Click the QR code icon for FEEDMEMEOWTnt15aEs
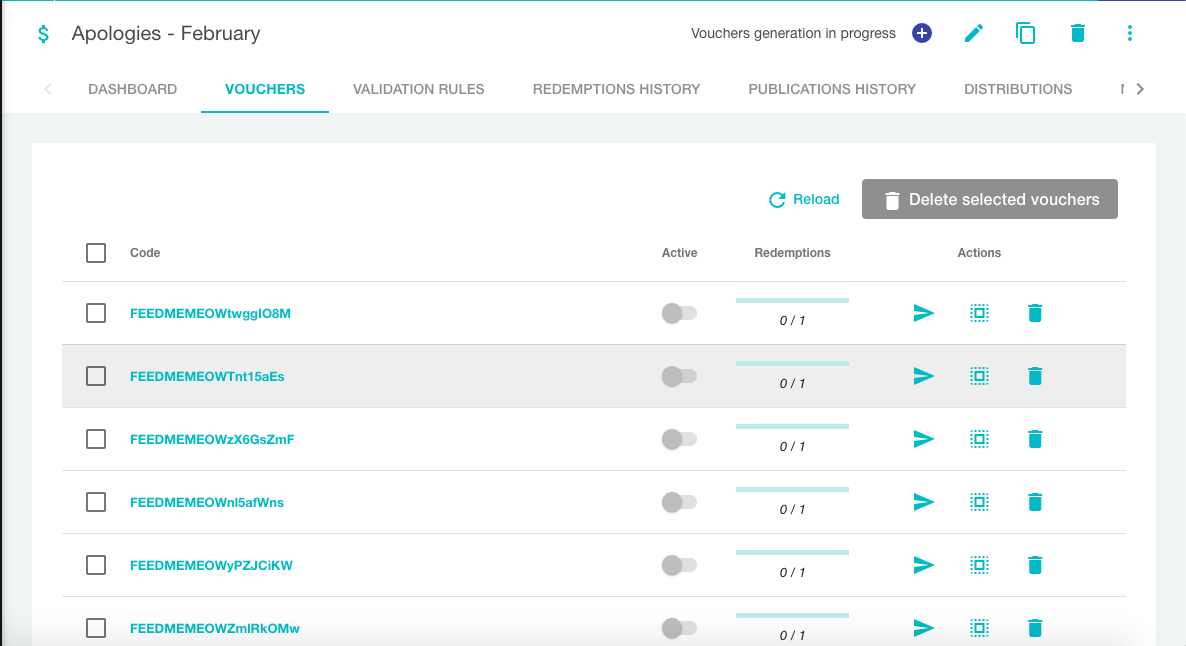 [980, 376]
